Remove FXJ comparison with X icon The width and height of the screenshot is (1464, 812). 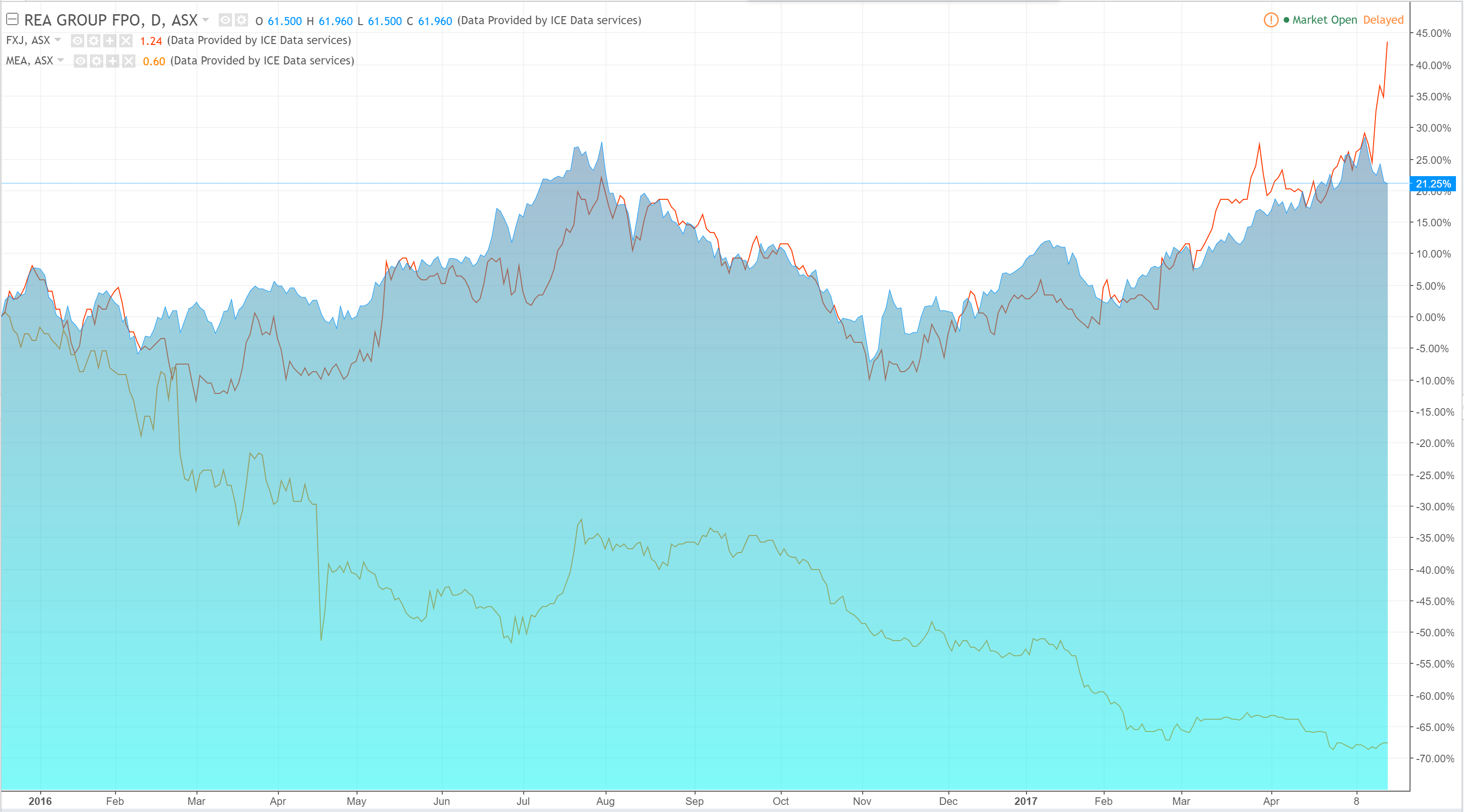tap(125, 40)
